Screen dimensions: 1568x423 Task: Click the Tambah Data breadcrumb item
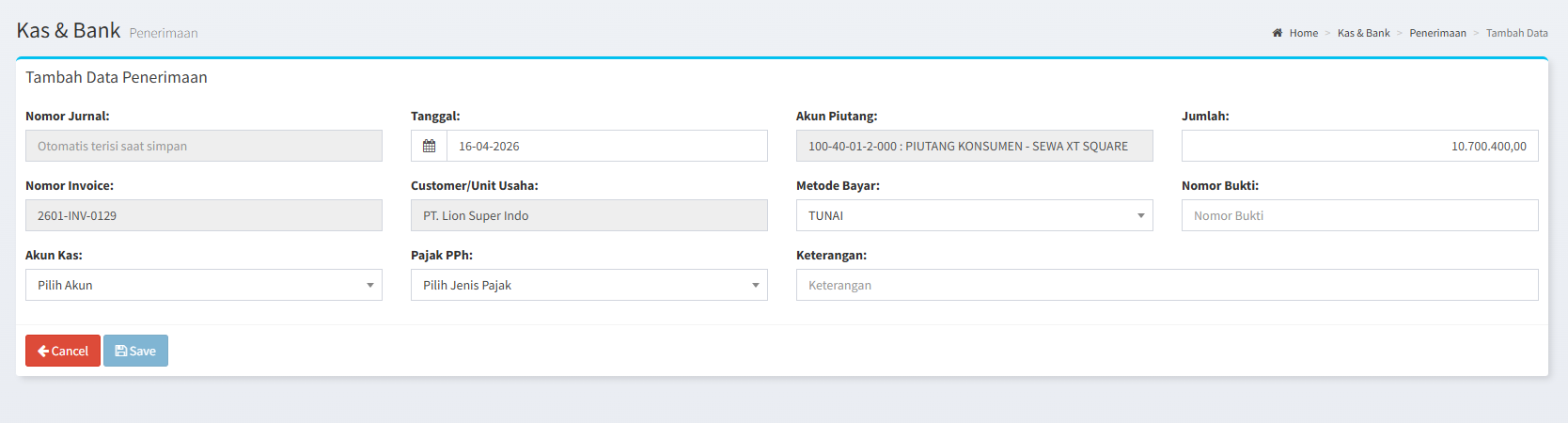point(1516,33)
